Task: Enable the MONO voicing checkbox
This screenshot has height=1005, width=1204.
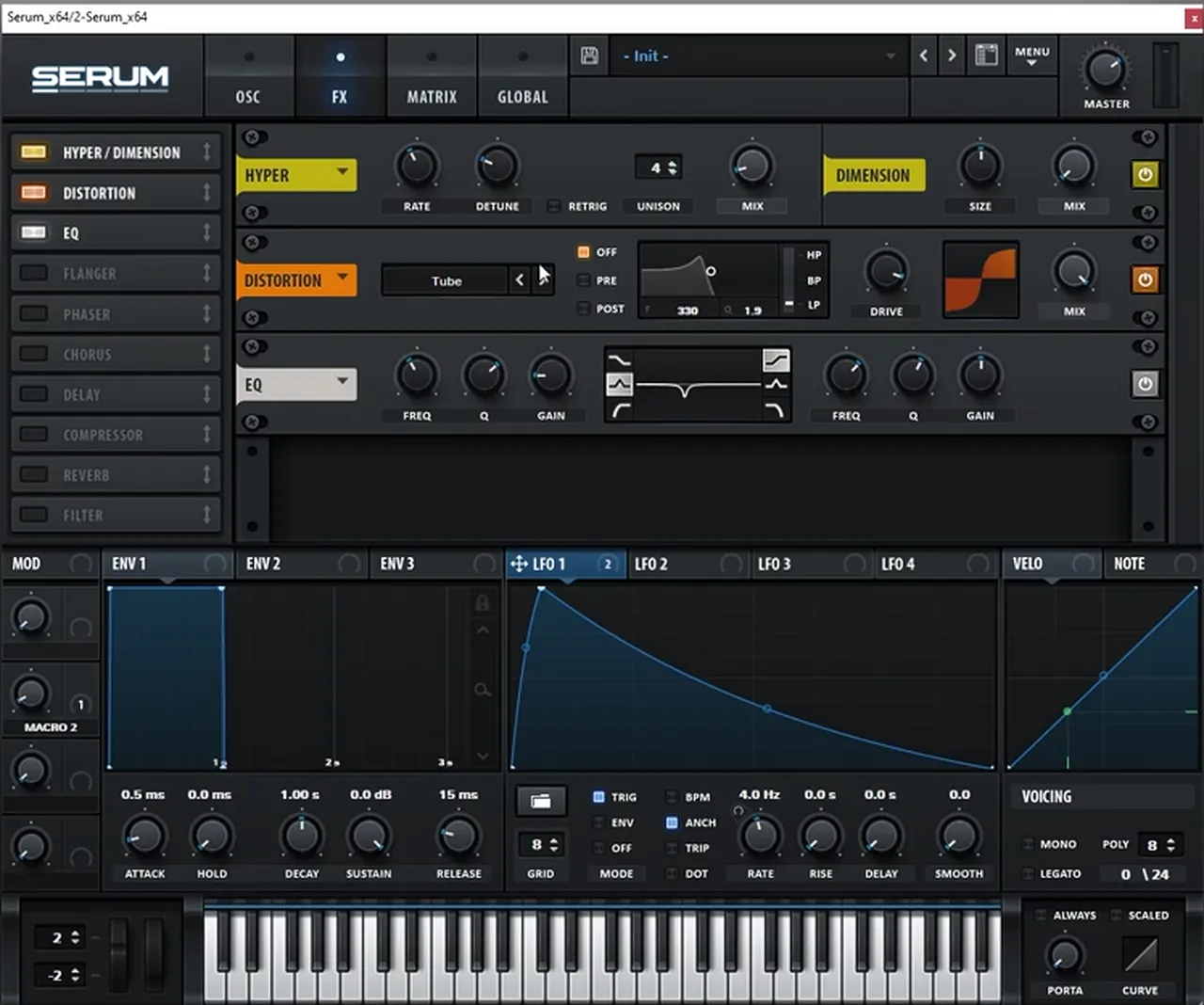Action: pos(1028,844)
